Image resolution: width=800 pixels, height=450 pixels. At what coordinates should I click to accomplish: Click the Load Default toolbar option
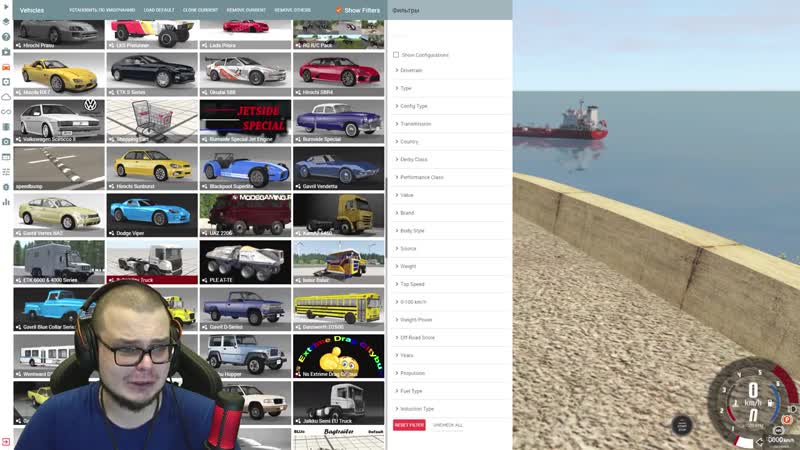pos(159,10)
